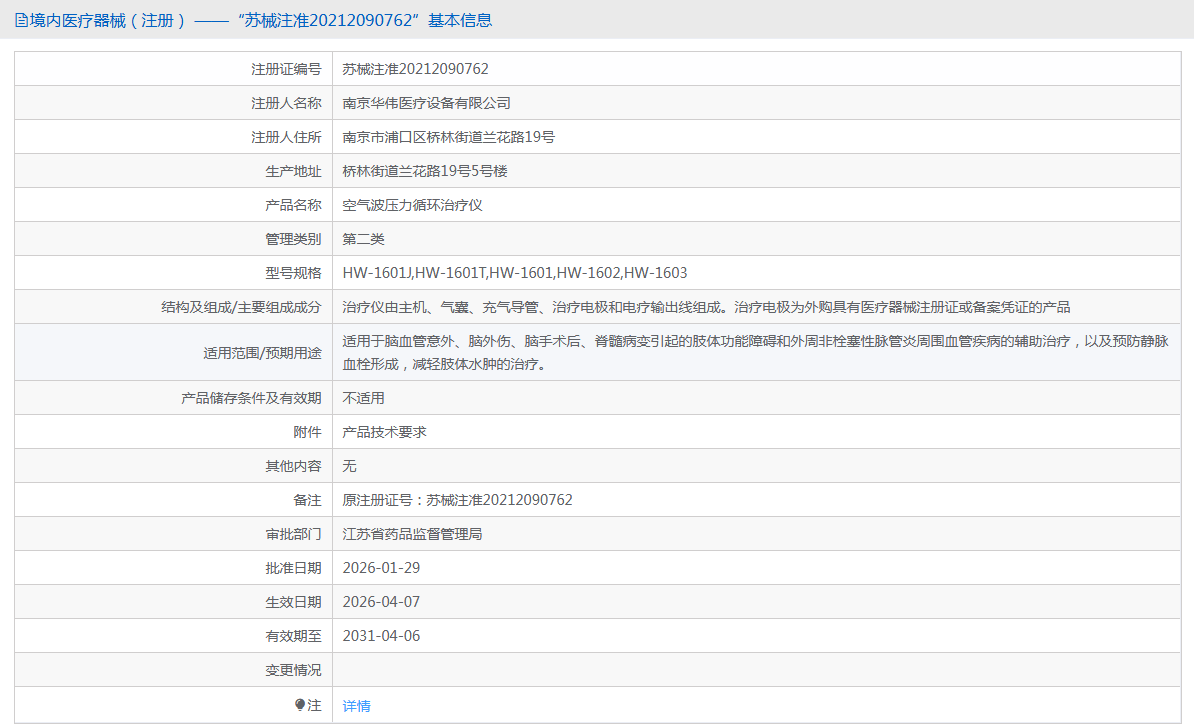
Task: Click the 备注 row label
Action: pos(308,500)
